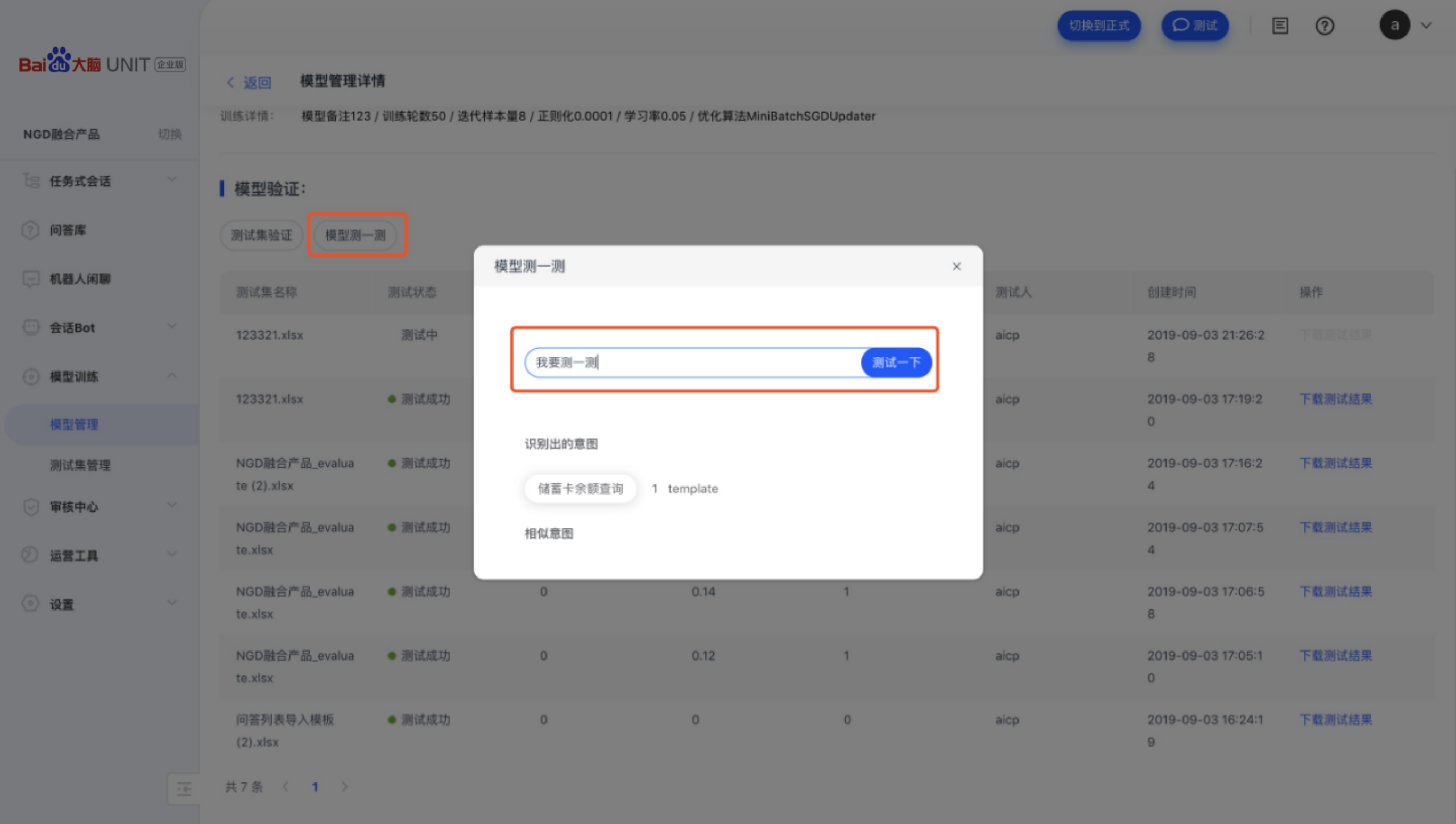Download results for the 17:16:24 test
1456x824 pixels.
coord(1336,463)
